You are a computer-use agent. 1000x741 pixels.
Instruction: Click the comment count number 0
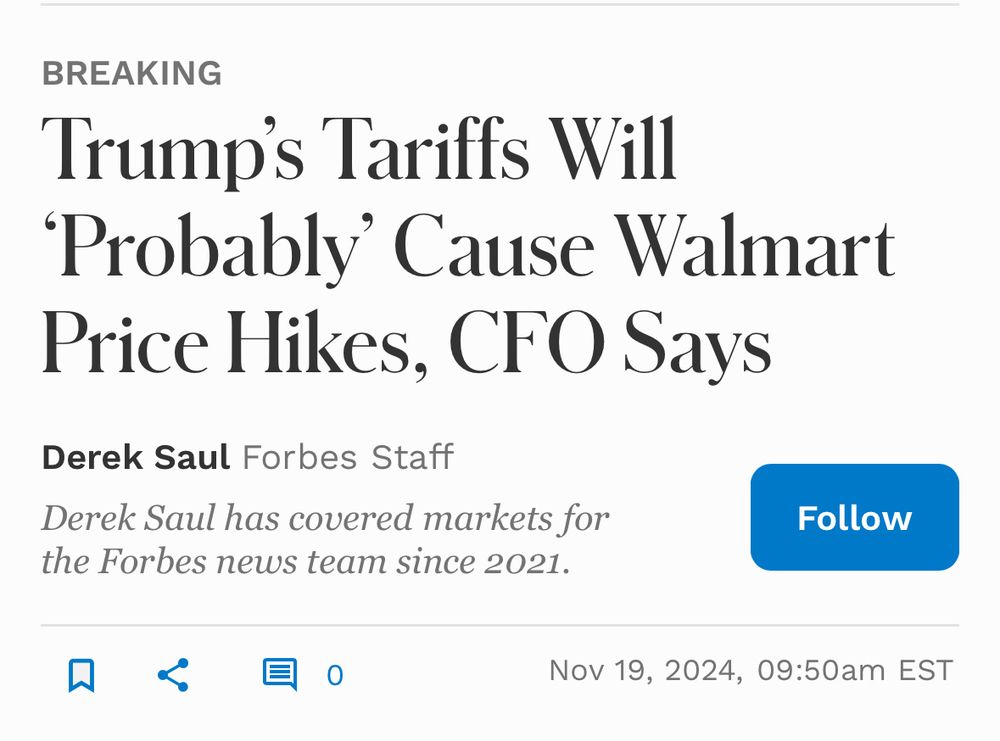coord(335,676)
